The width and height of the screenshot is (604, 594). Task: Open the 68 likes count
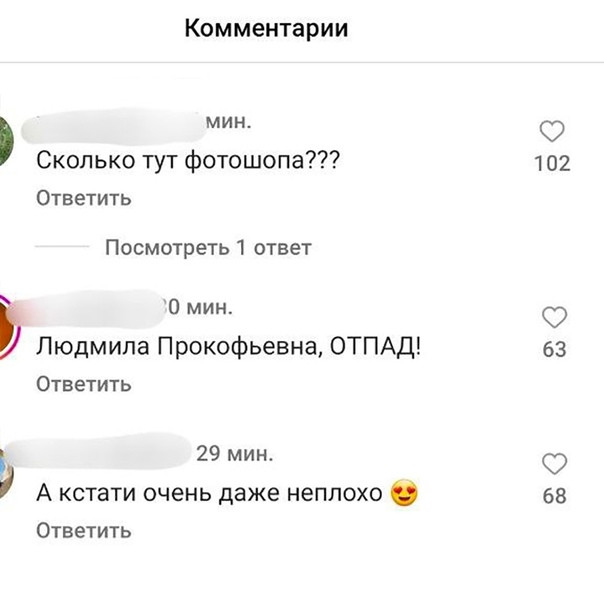pyautogui.click(x=554, y=496)
